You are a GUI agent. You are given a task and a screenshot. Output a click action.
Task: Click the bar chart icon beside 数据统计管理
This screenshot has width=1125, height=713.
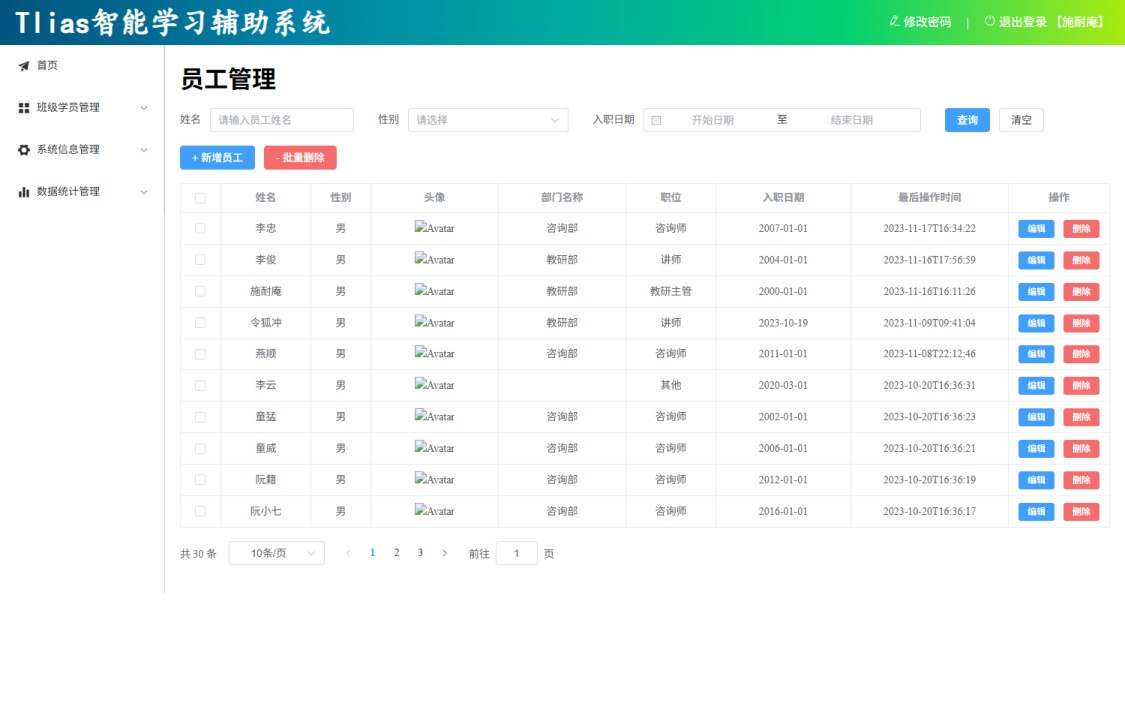(x=24, y=192)
